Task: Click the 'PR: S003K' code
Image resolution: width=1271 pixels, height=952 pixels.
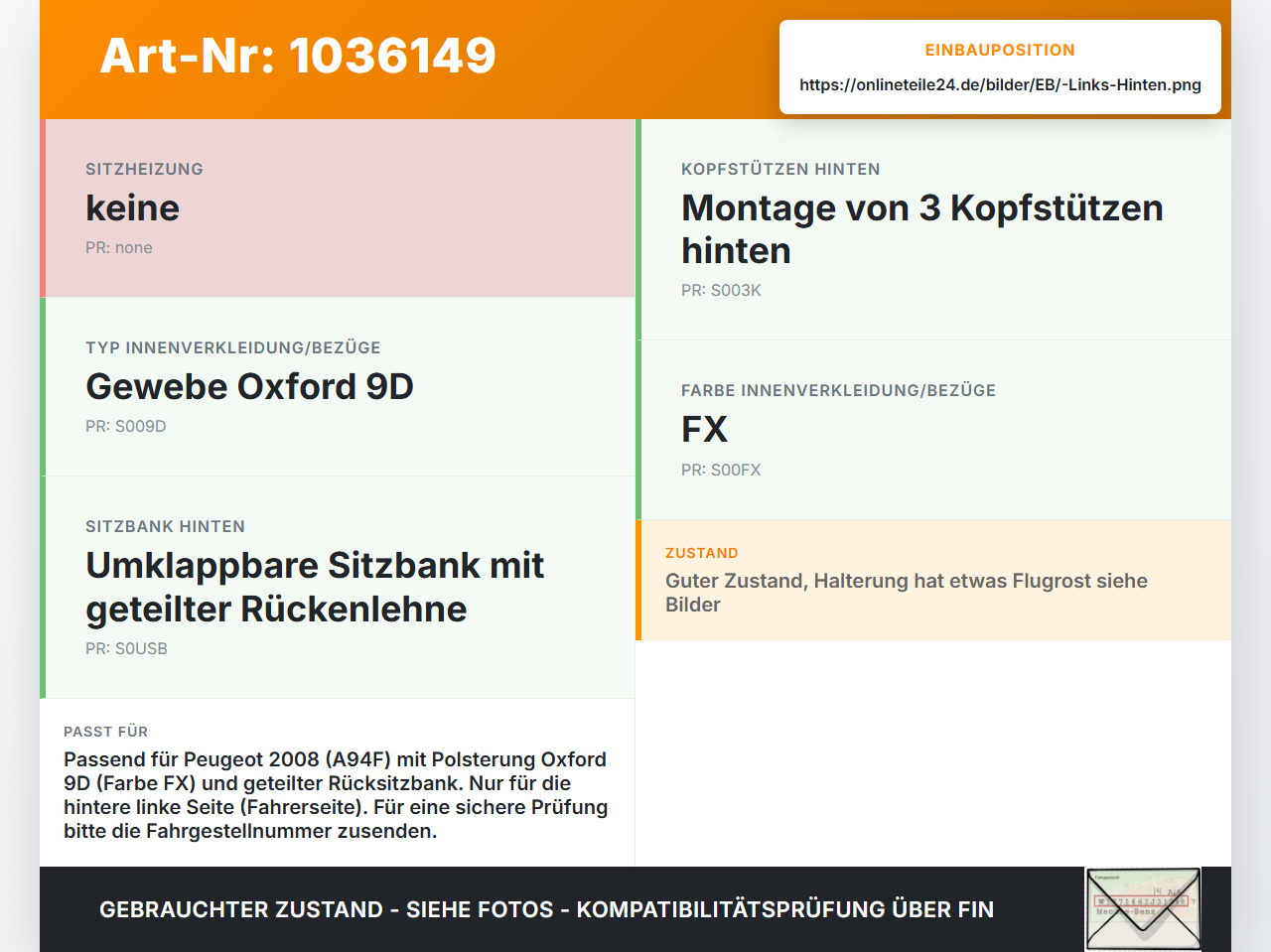Action: 721,290
